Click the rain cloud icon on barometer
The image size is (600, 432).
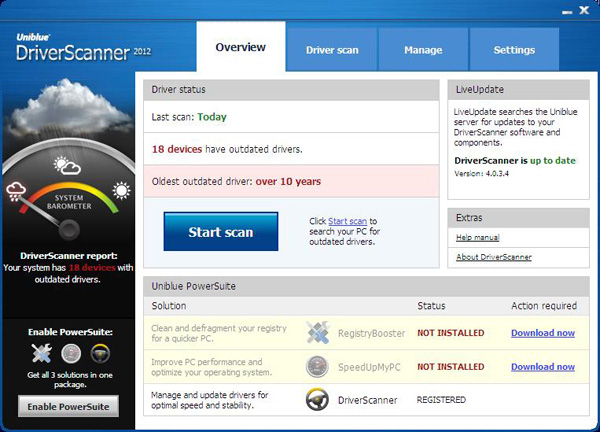tap(17, 190)
